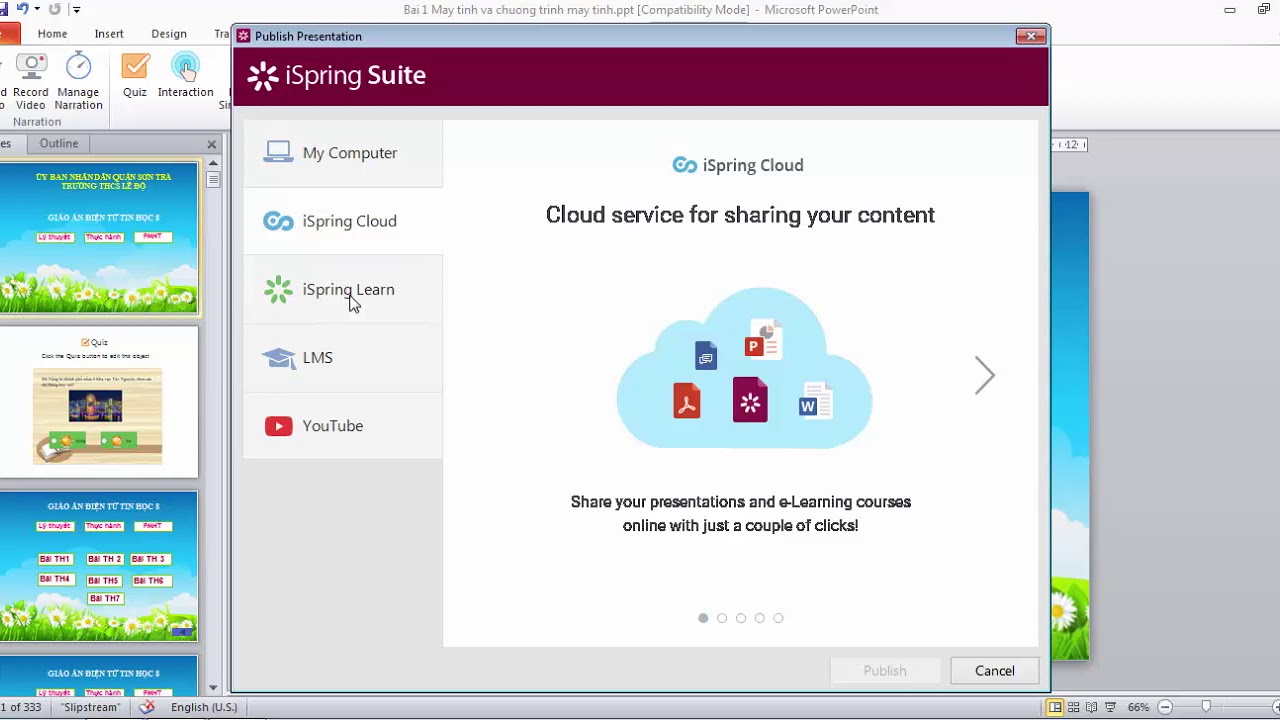Click the green iSpring Learn icon
Viewport: 1280px width, 720px height.
point(278,289)
